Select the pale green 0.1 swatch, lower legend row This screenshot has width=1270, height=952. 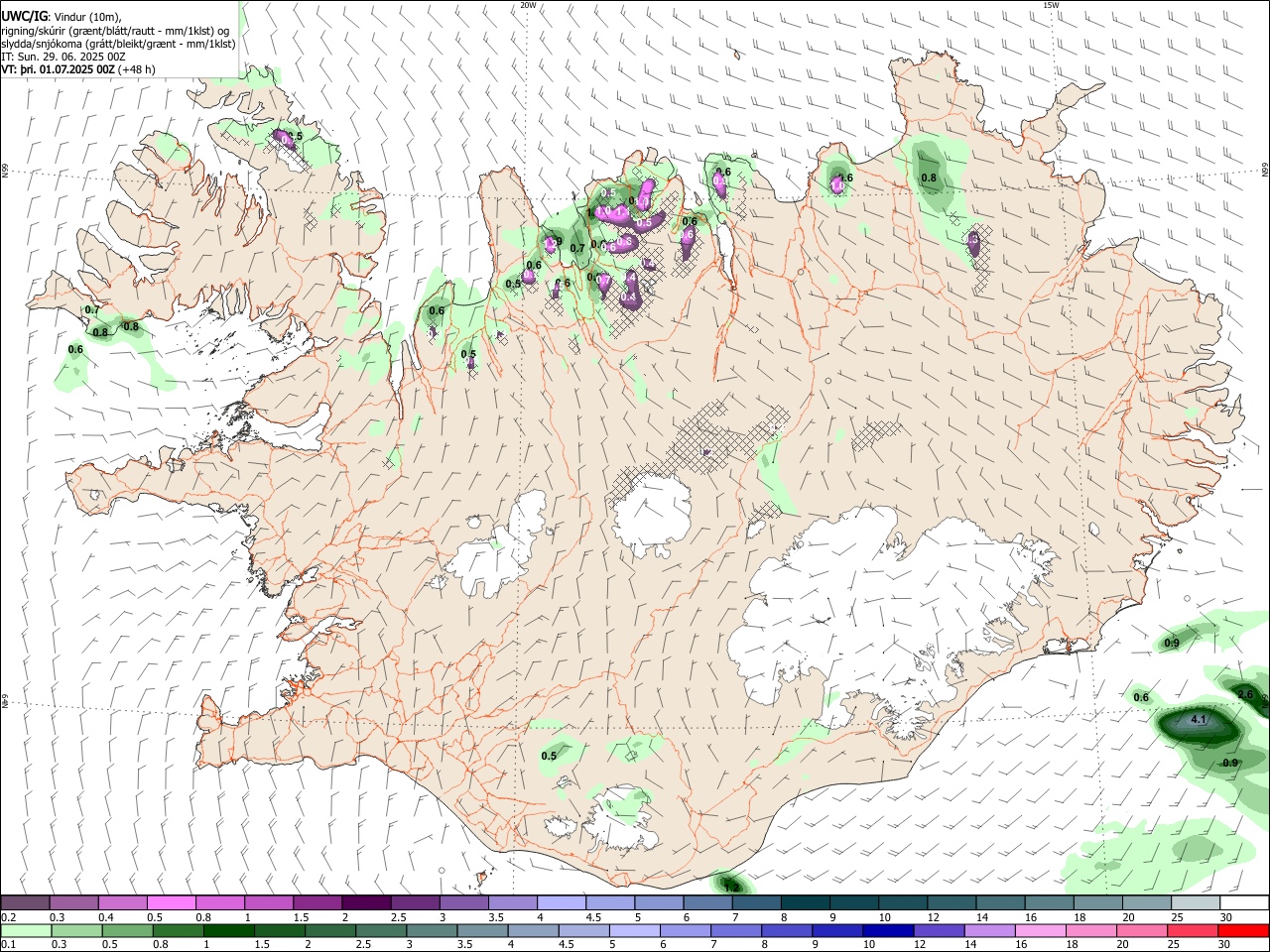26,930
